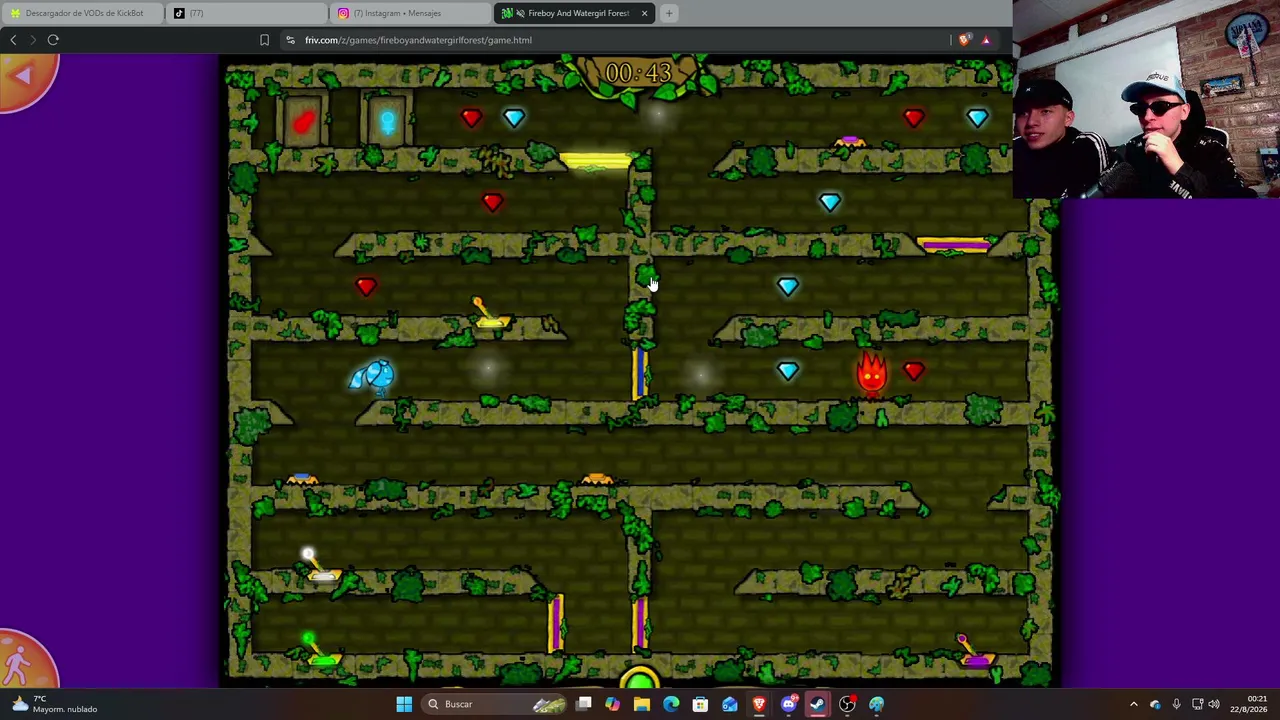This screenshot has width=1280, height=720.
Task: Open Outlook from the taskbar
Action: pyautogui.click(x=730, y=704)
